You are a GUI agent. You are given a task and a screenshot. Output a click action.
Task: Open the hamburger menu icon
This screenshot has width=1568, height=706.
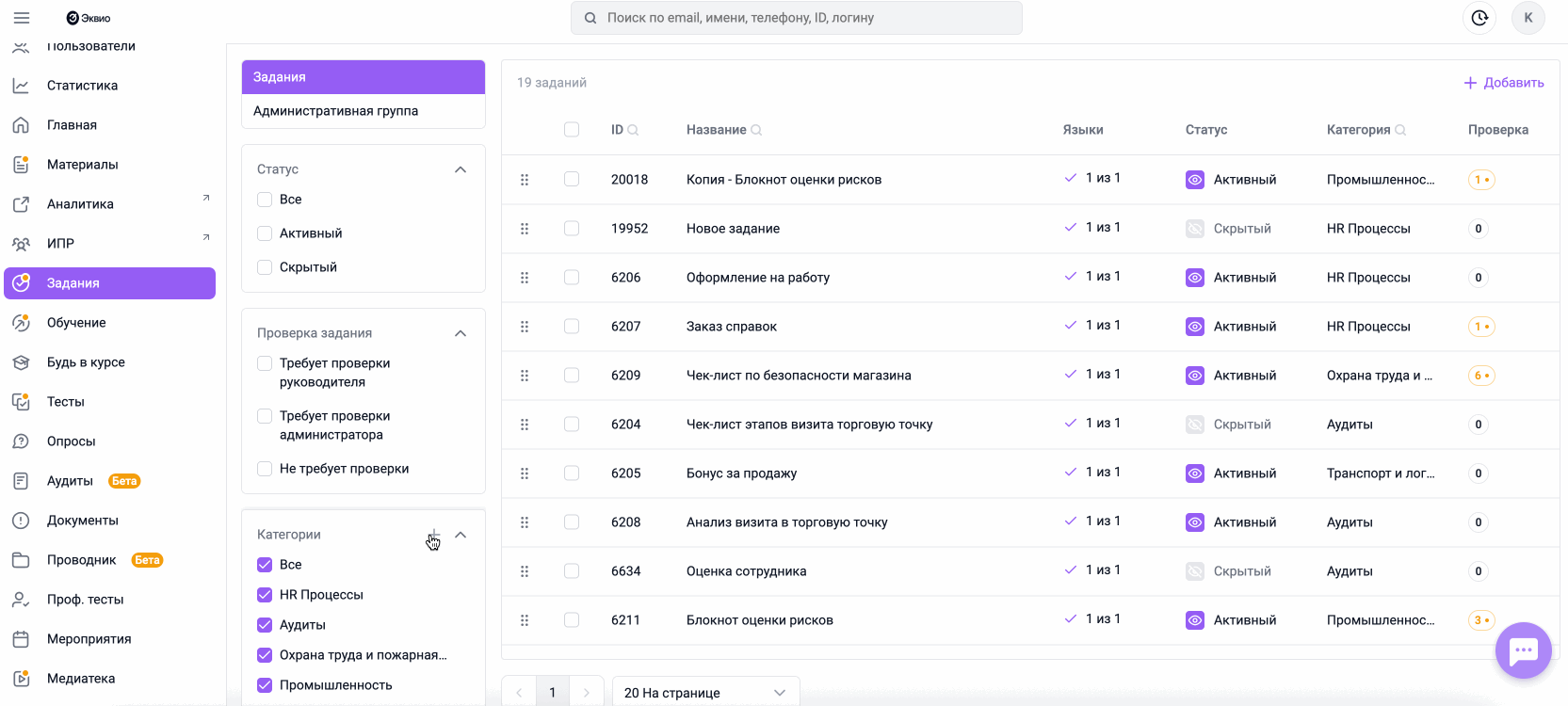(22, 18)
